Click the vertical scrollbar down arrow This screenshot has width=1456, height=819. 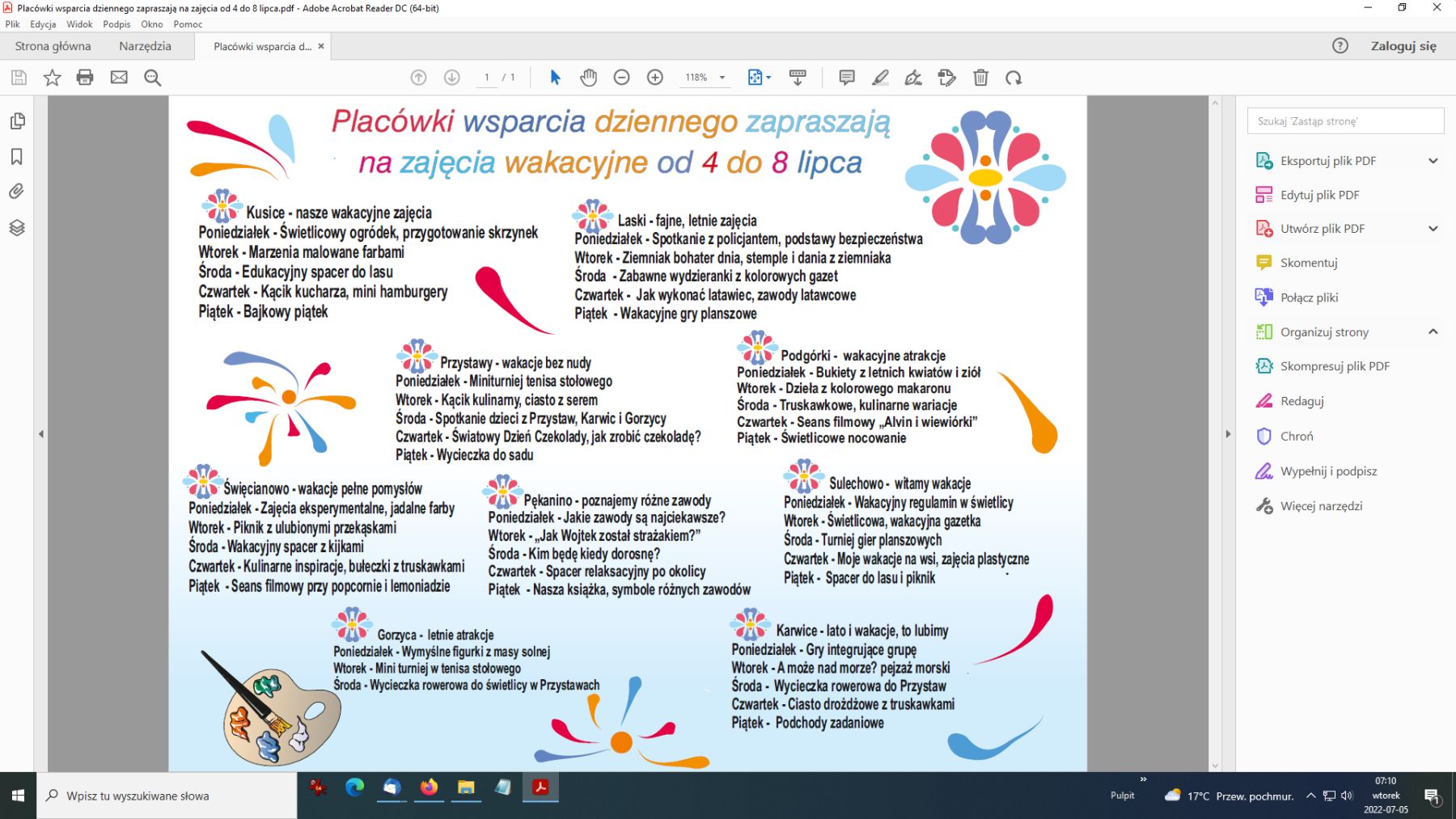[1215, 766]
